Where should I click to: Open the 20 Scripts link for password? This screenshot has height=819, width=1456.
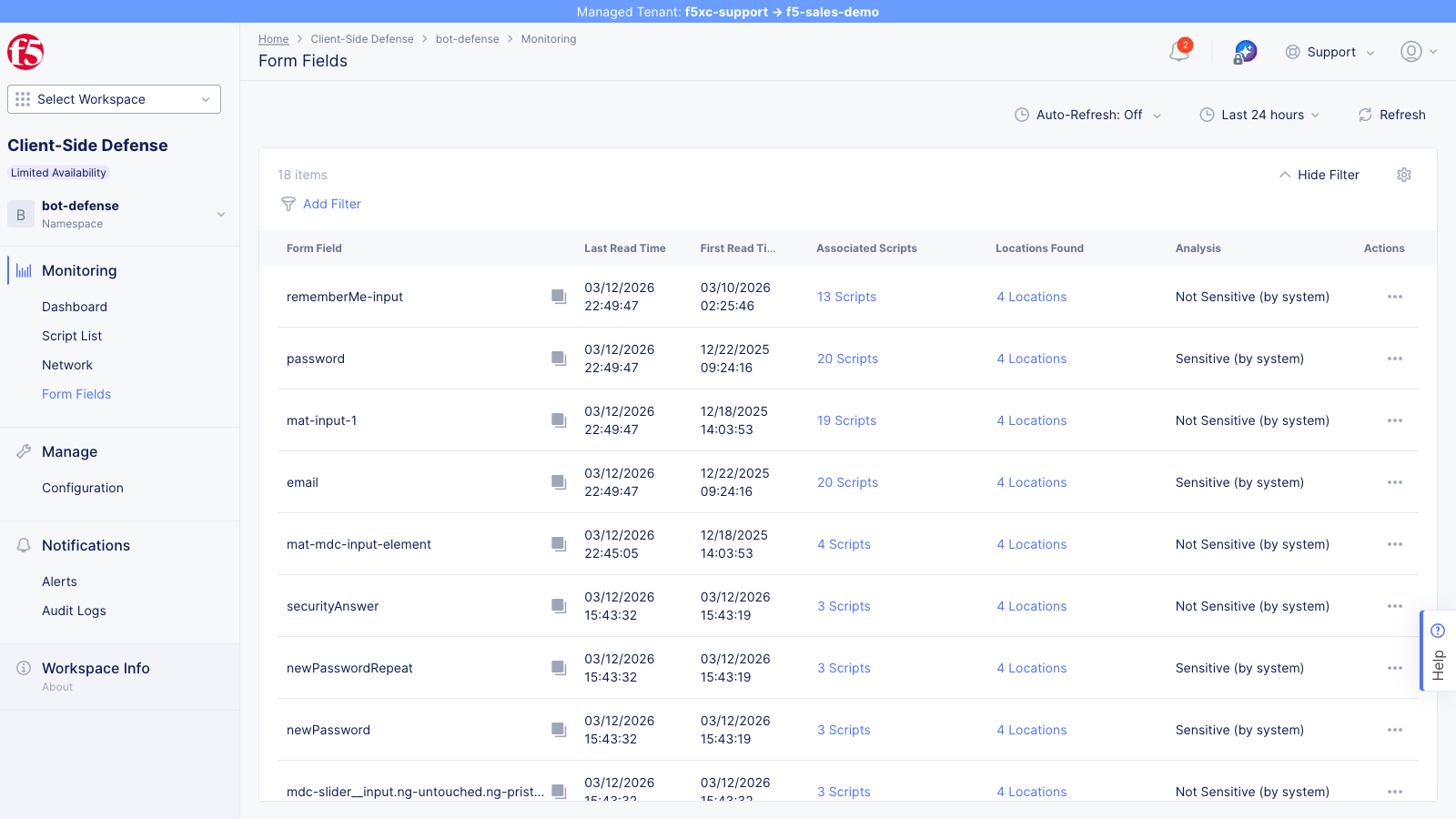coord(847,359)
